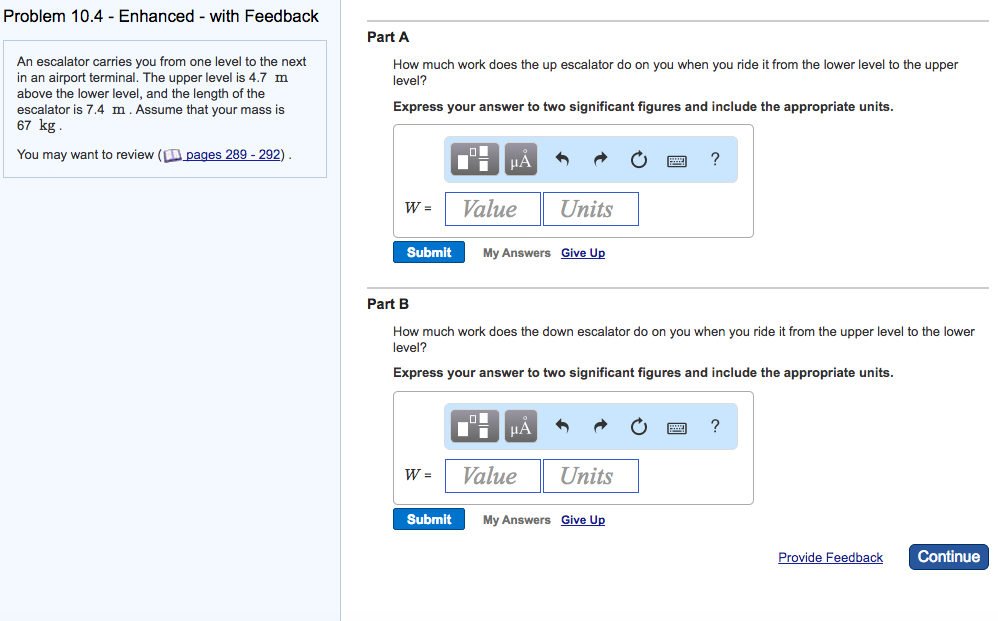Click undo arrow in Part B toolbar
The height and width of the screenshot is (621, 998).
click(x=562, y=426)
